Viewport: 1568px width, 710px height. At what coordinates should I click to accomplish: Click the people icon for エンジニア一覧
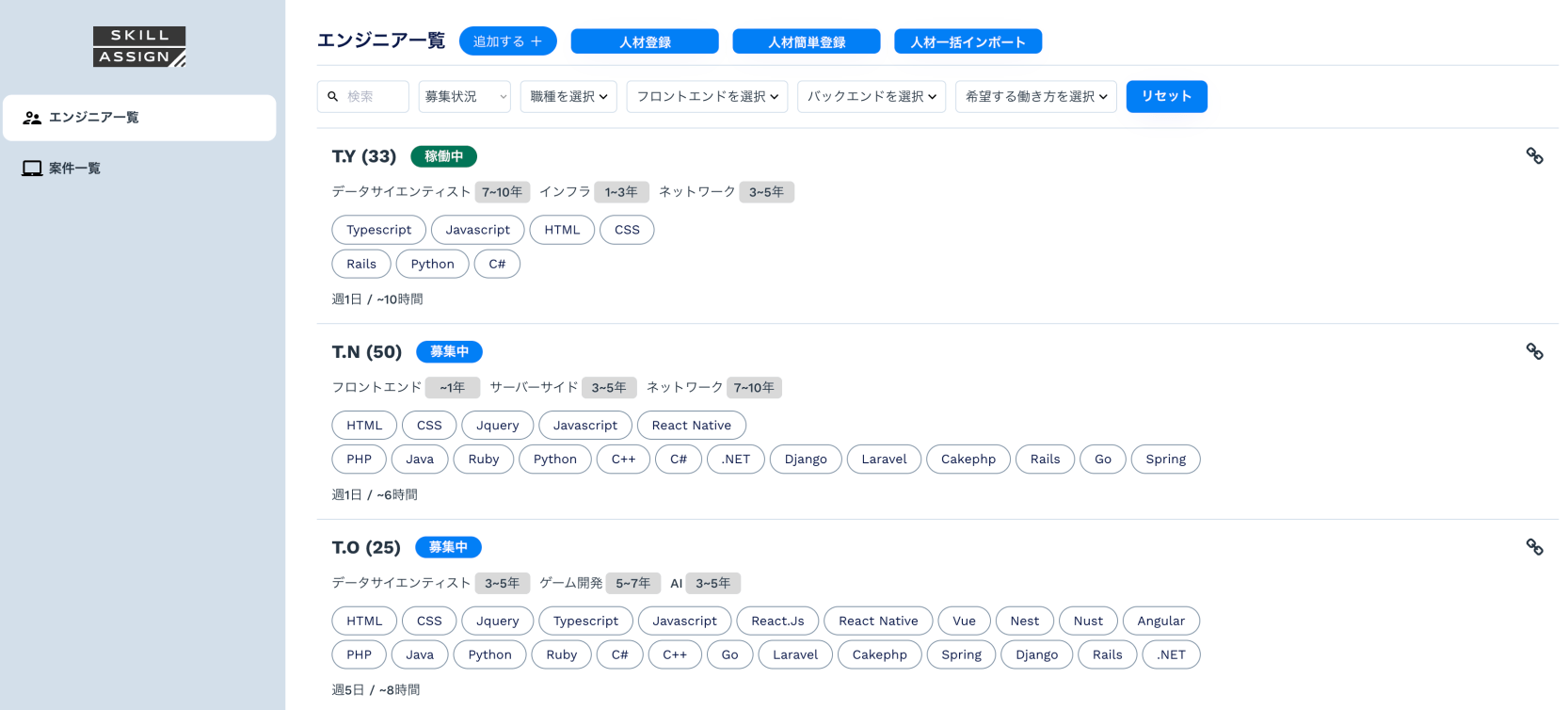[x=32, y=118]
